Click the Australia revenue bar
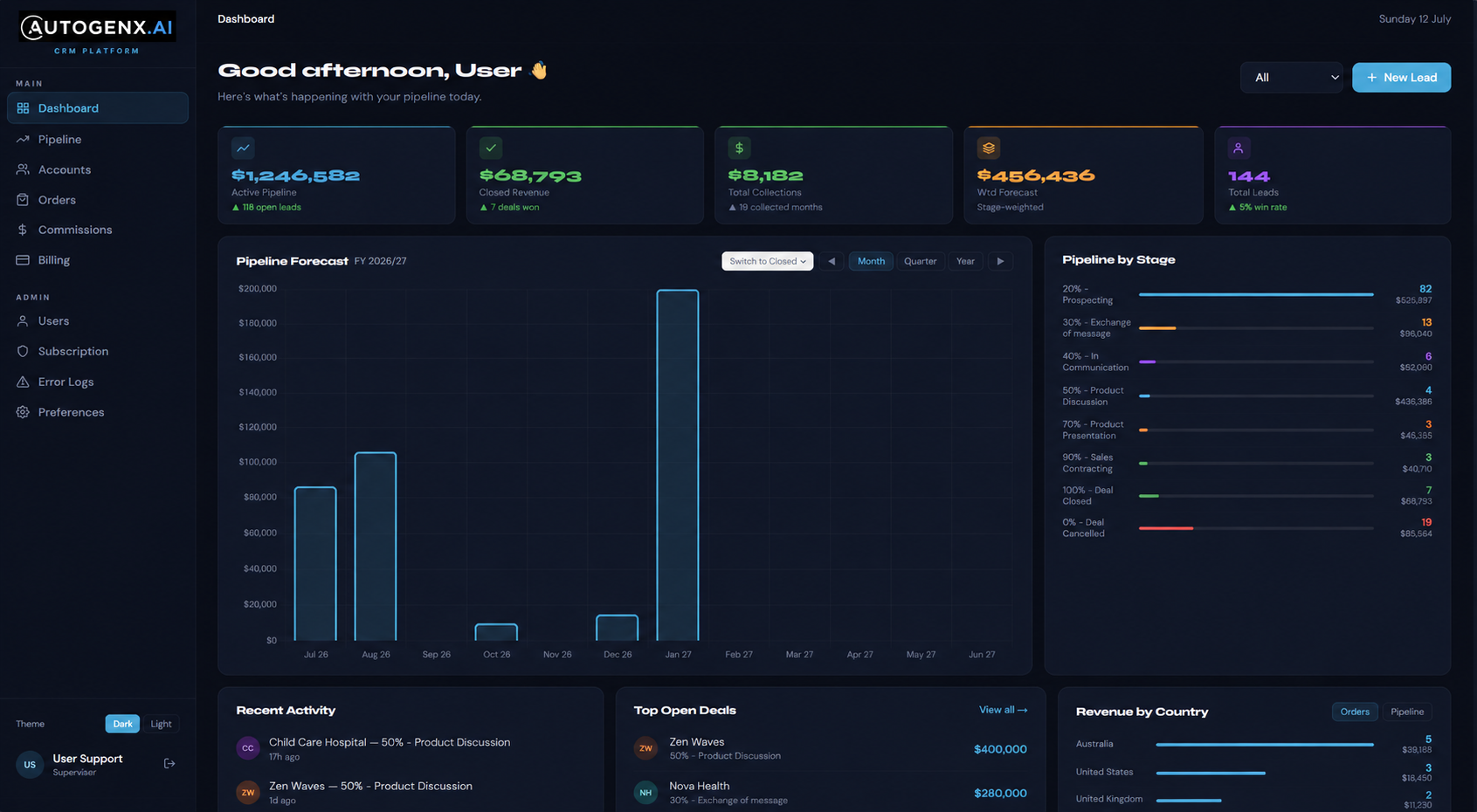The image size is (1477, 812). [1265, 745]
